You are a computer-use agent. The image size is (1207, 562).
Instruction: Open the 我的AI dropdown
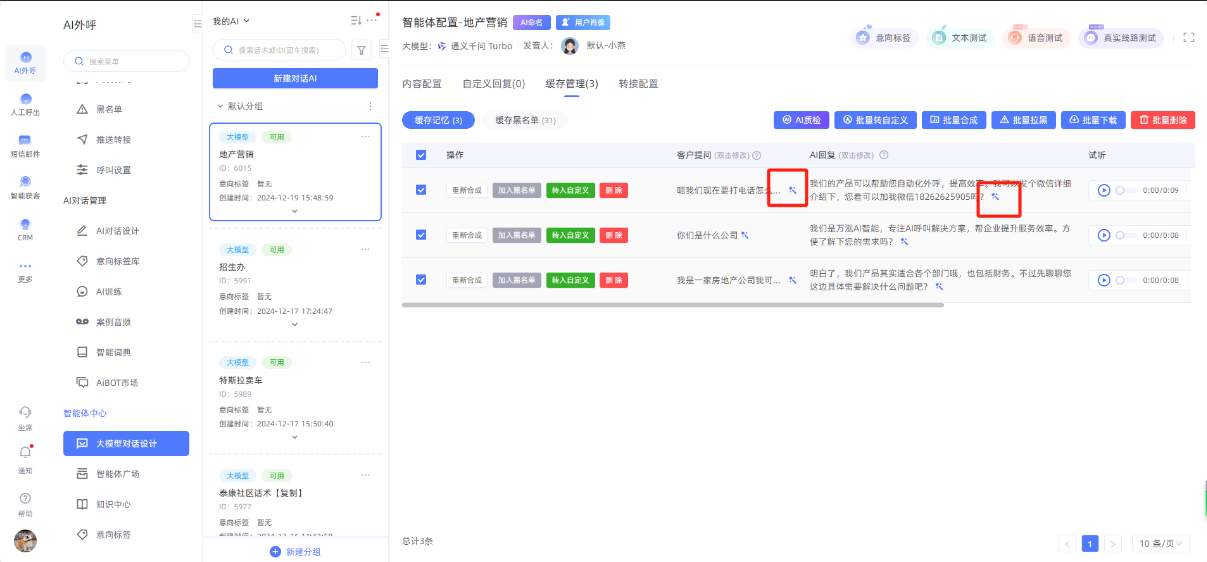(x=231, y=21)
